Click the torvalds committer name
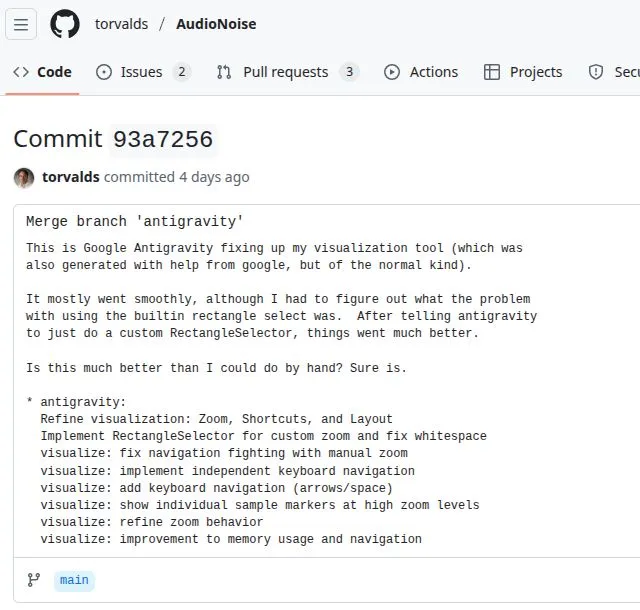This screenshot has width=640, height=610. 70,177
